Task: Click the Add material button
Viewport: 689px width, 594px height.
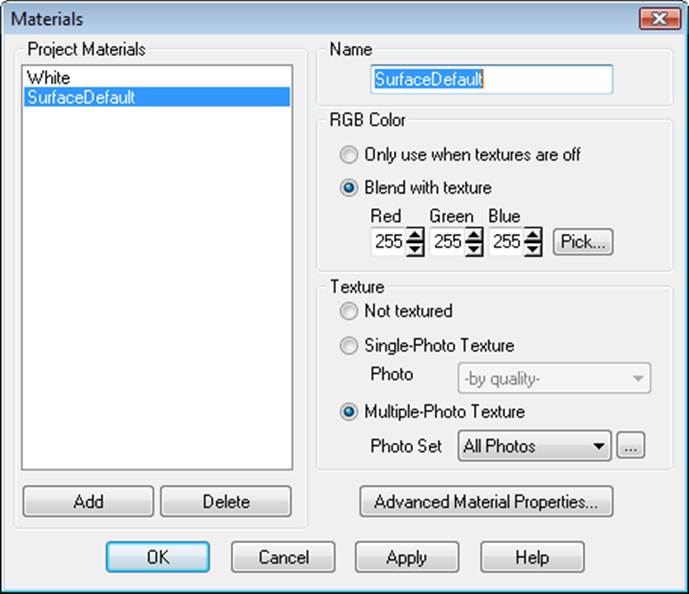Action: coord(88,501)
